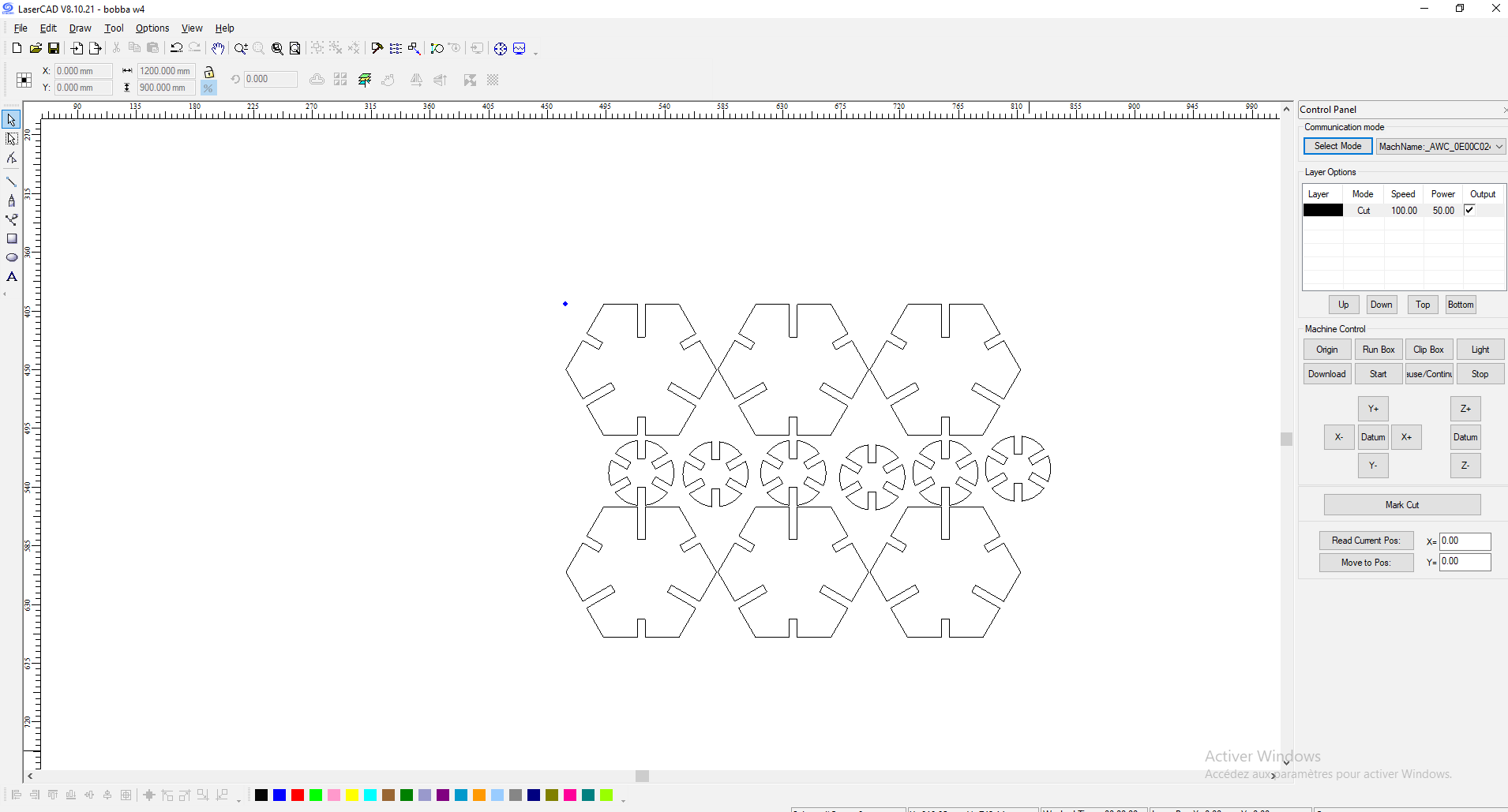
Task: Click the object reference point grid icon
Action: point(24,80)
